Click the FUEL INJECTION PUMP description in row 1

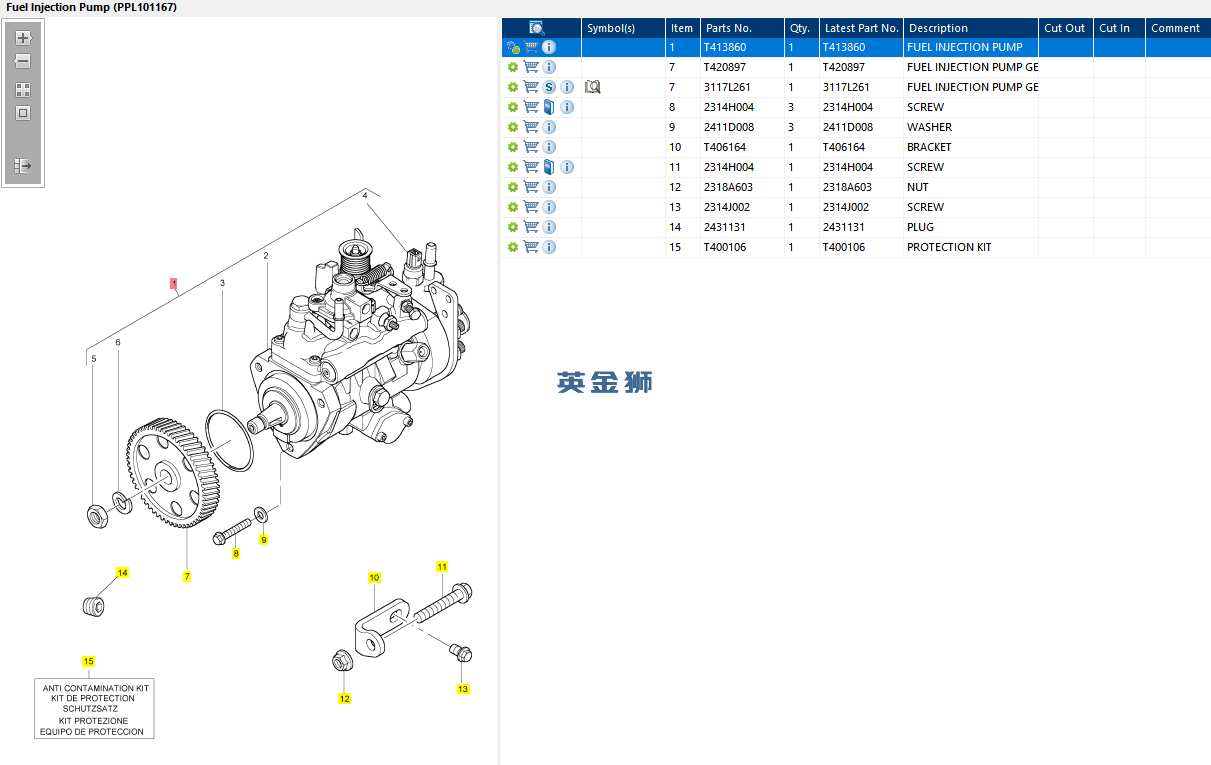tap(971, 47)
